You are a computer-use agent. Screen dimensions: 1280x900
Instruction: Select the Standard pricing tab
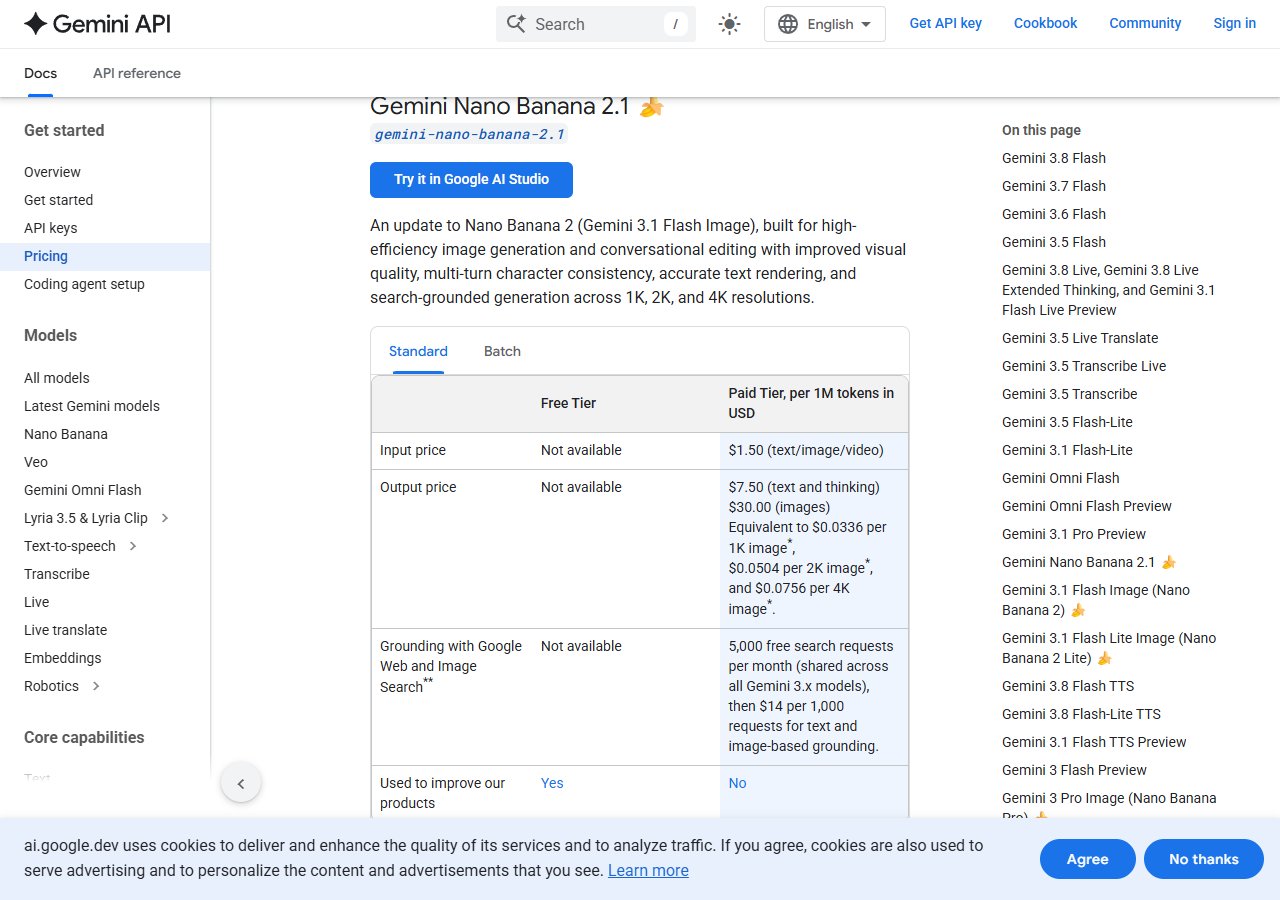[x=418, y=351]
